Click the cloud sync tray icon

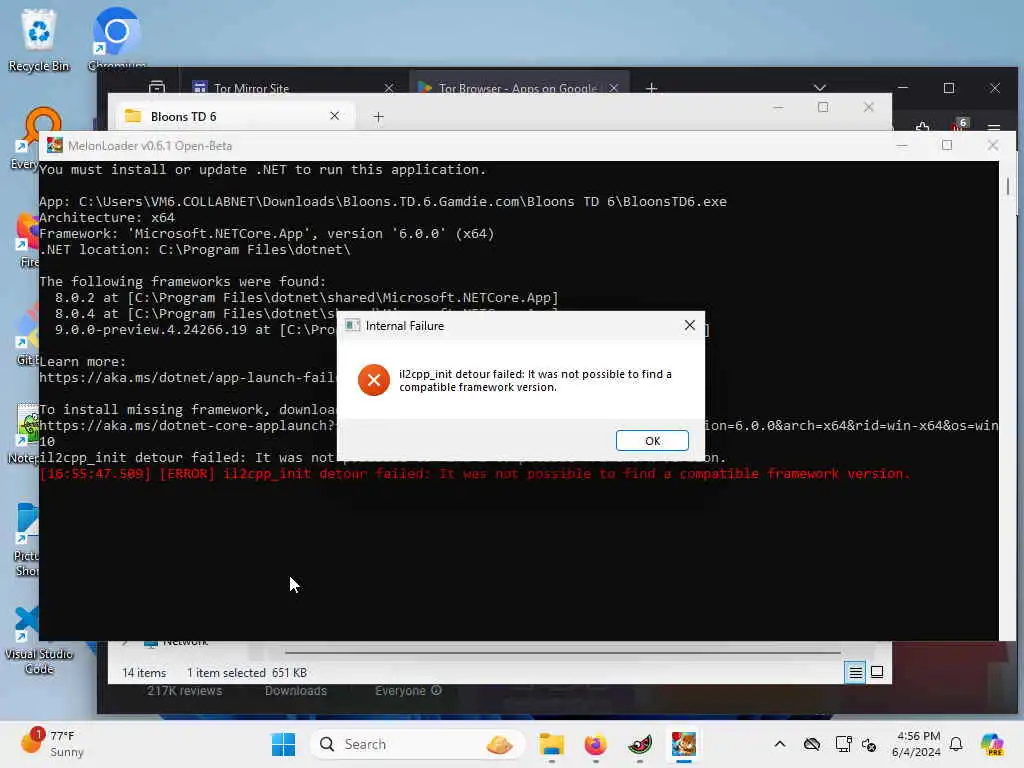(812, 744)
